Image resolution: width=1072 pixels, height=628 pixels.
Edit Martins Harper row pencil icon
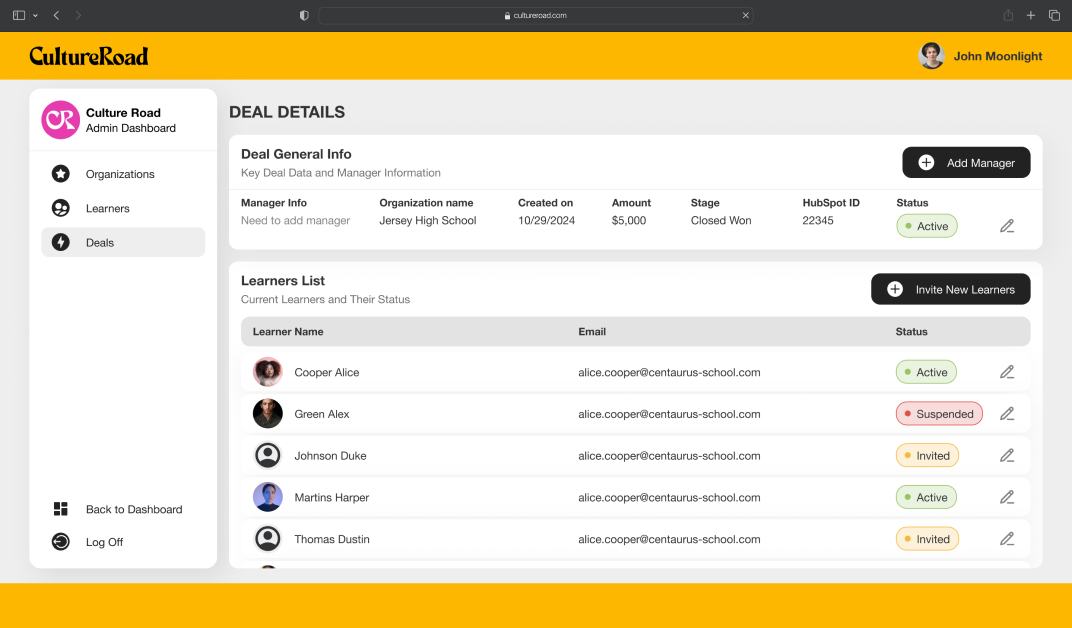tap(1007, 497)
